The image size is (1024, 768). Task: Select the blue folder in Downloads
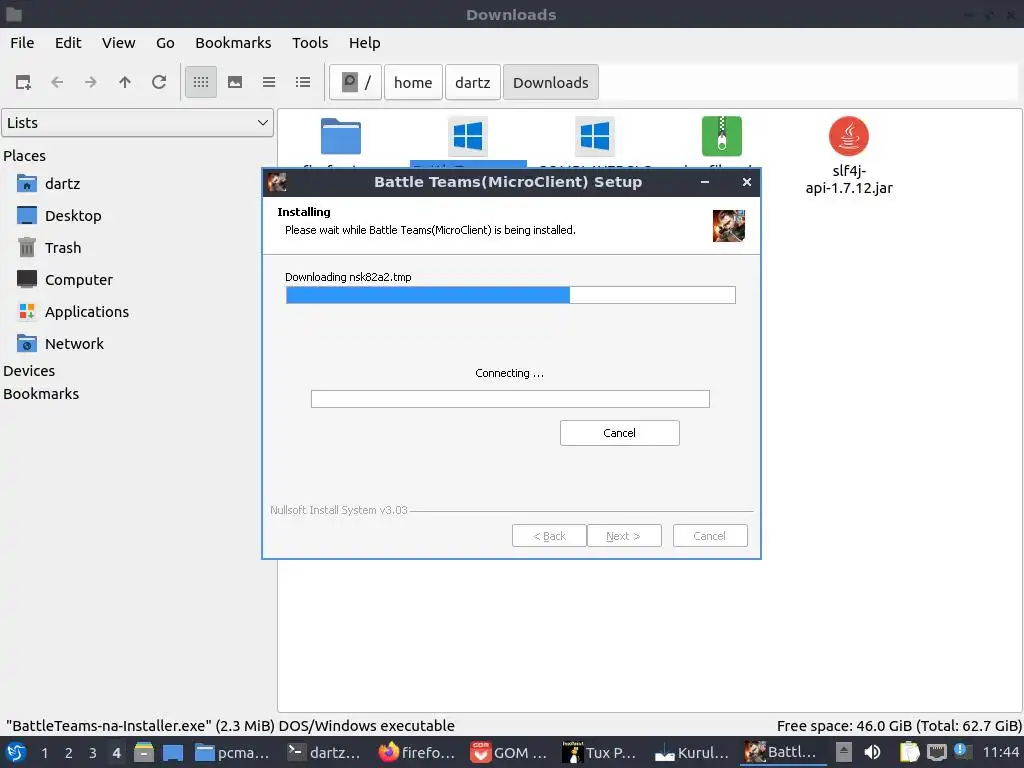tap(341, 136)
